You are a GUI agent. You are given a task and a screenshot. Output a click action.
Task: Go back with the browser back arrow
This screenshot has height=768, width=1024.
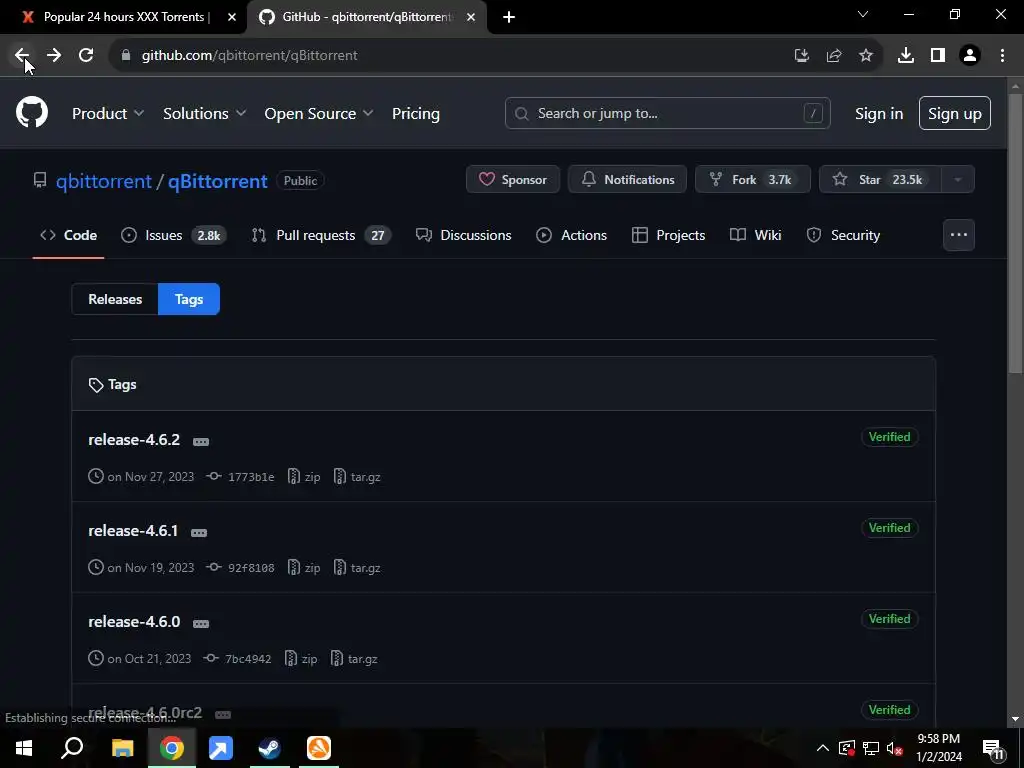(x=22, y=55)
